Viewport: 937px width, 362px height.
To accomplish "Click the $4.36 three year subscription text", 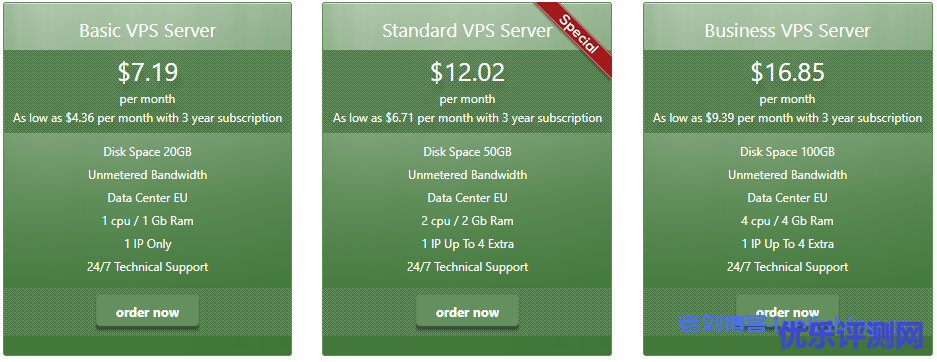I will [x=148, y=118].
